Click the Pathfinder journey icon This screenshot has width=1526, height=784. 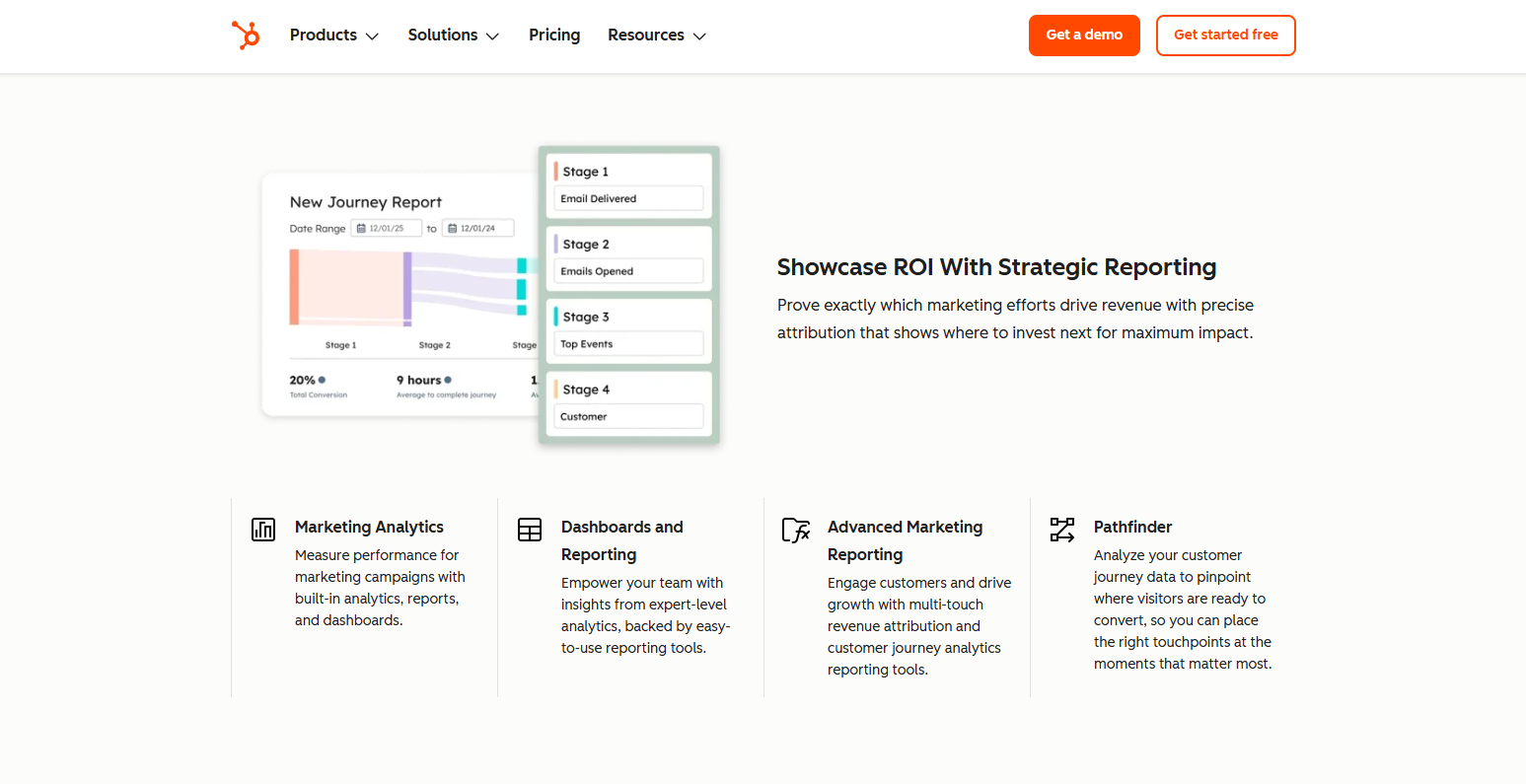[x=1062, y=530]
